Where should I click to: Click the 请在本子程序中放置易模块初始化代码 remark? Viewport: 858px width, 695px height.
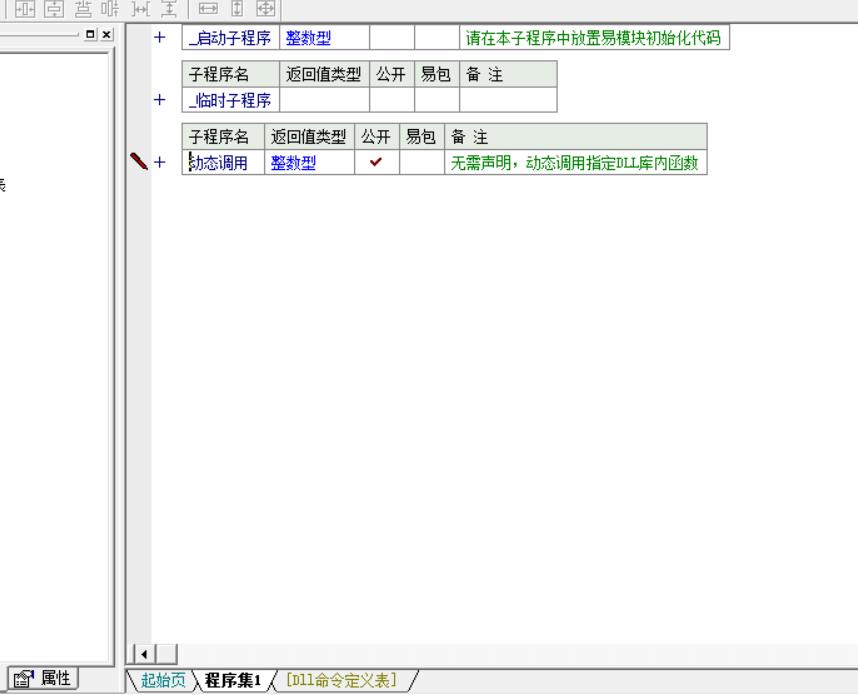pos(594,38)
